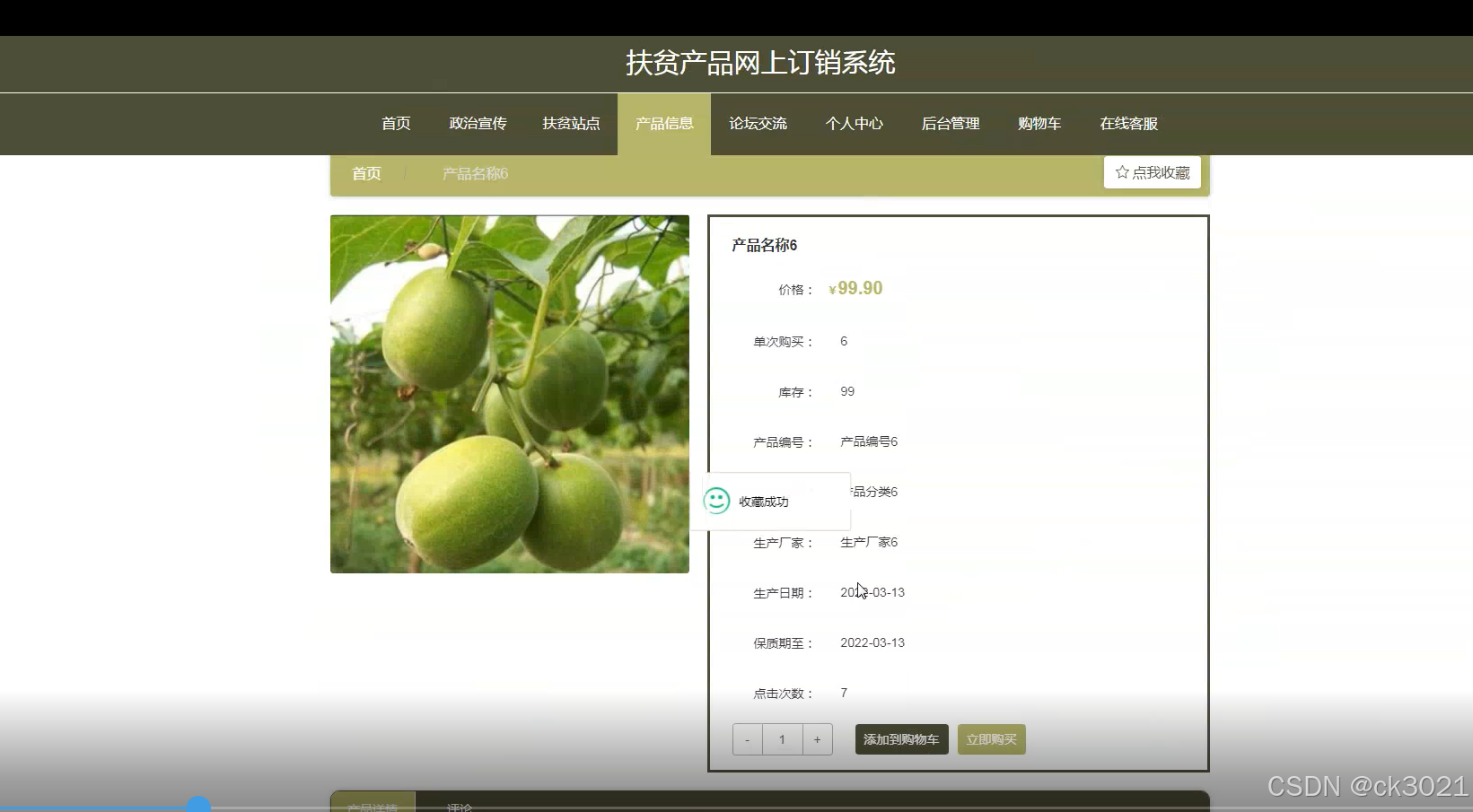Click the 库存 value 99
The height and width of the screenshot is (812, 1473).
[x=847, y=392]
